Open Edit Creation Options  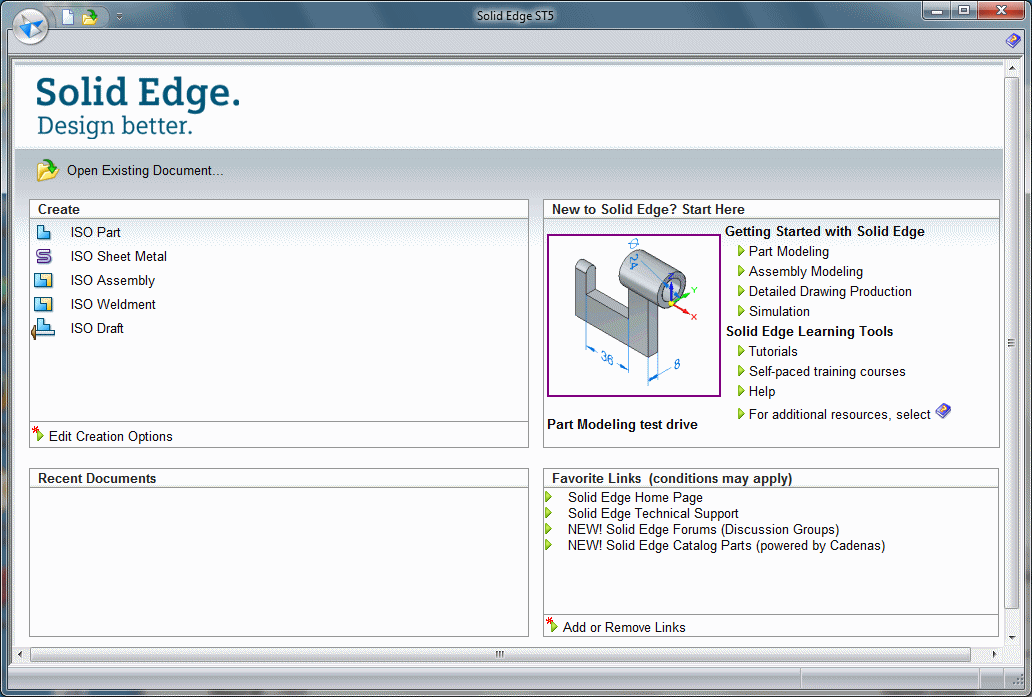[111, 436]
